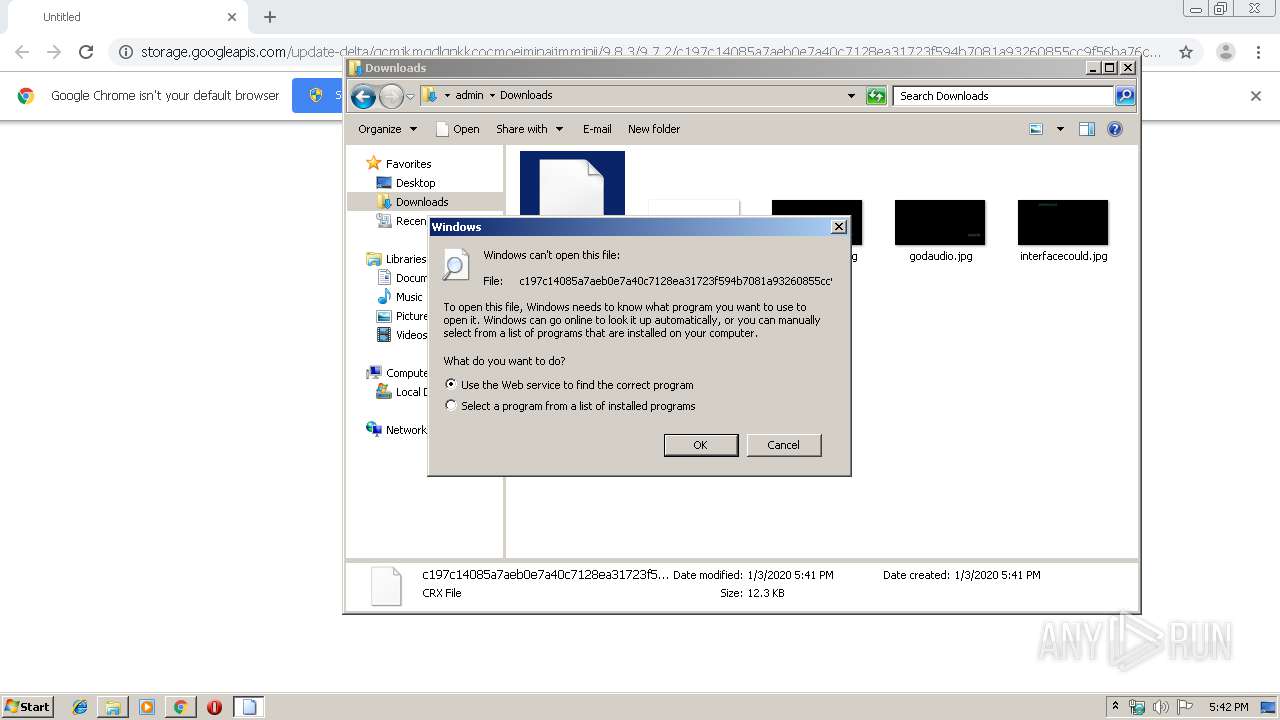The height and width of the screenshot is (720, 1280).
Task: Open Windows Media Player taskbar icon
Action: point(147,707)
